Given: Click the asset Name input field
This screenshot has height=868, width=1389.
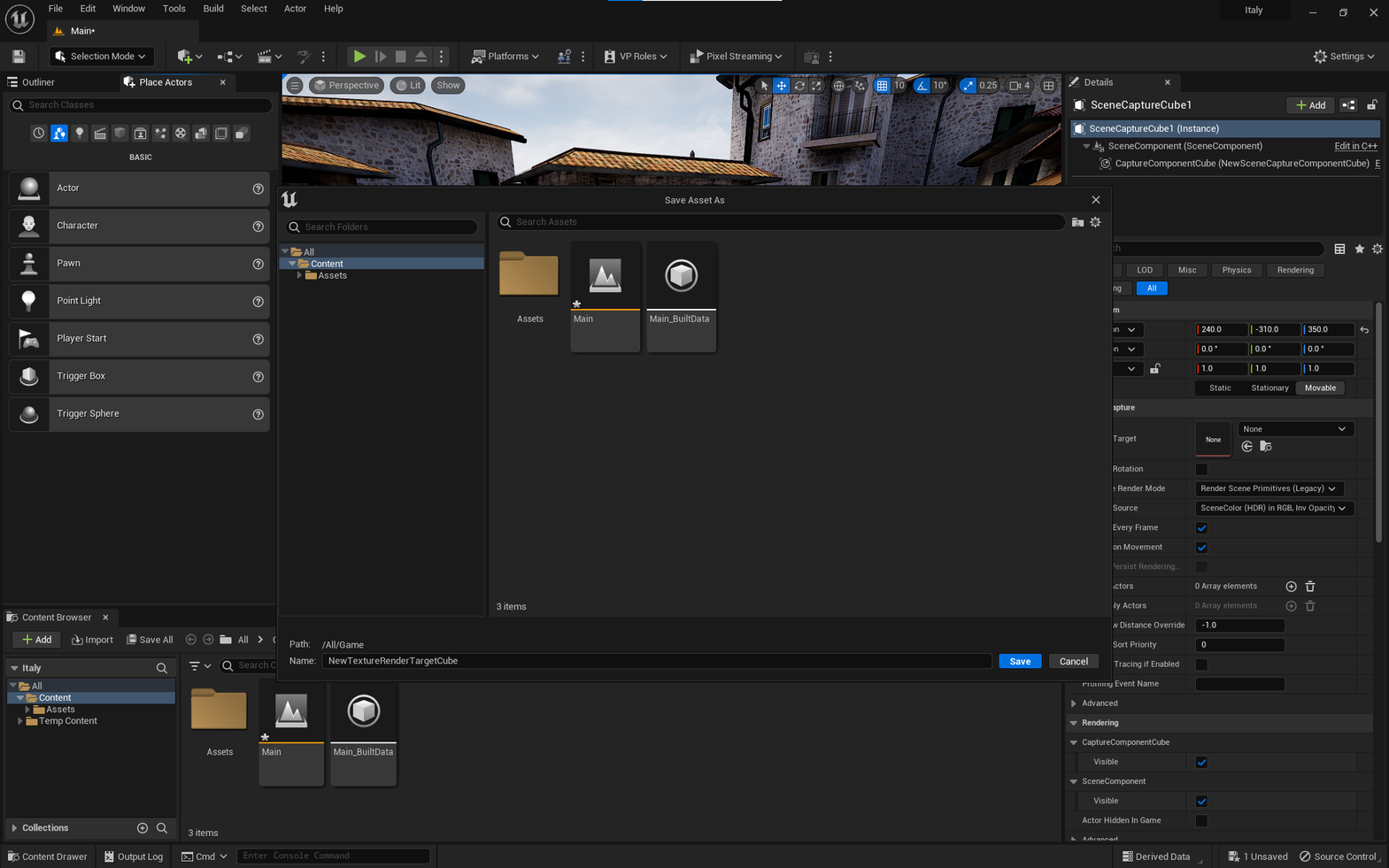Looking at the screenshot, I should tap(655, 661).
